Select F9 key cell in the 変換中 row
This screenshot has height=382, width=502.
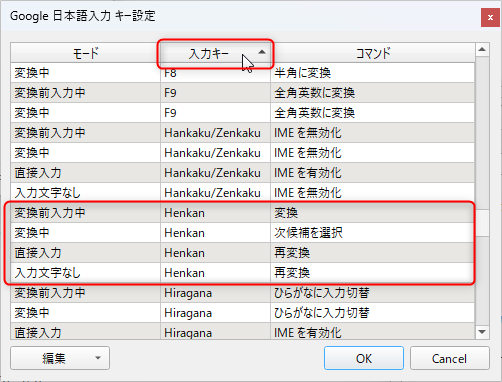click(x=215, y=113)
